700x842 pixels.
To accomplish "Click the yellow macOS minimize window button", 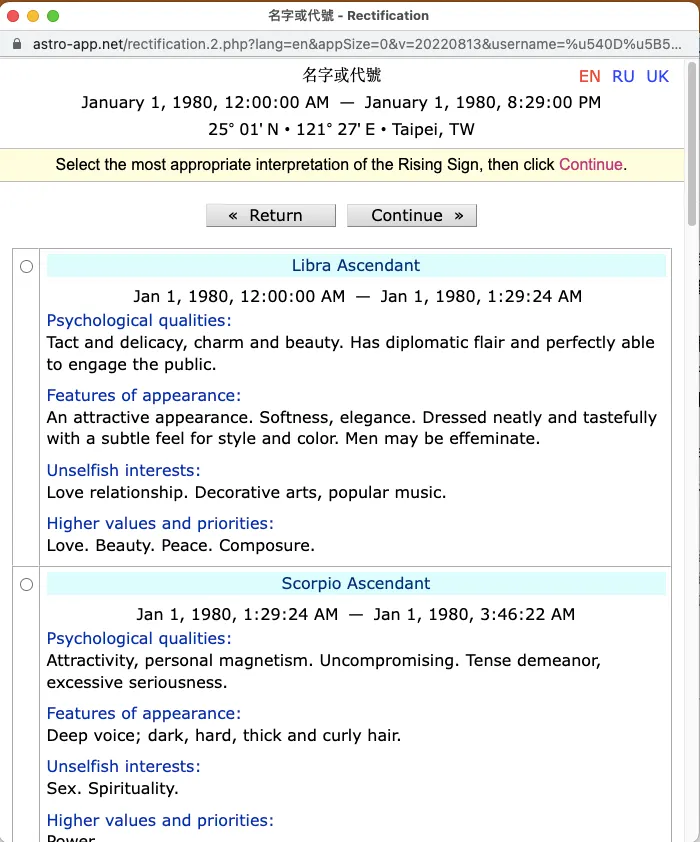I will 33,16.
